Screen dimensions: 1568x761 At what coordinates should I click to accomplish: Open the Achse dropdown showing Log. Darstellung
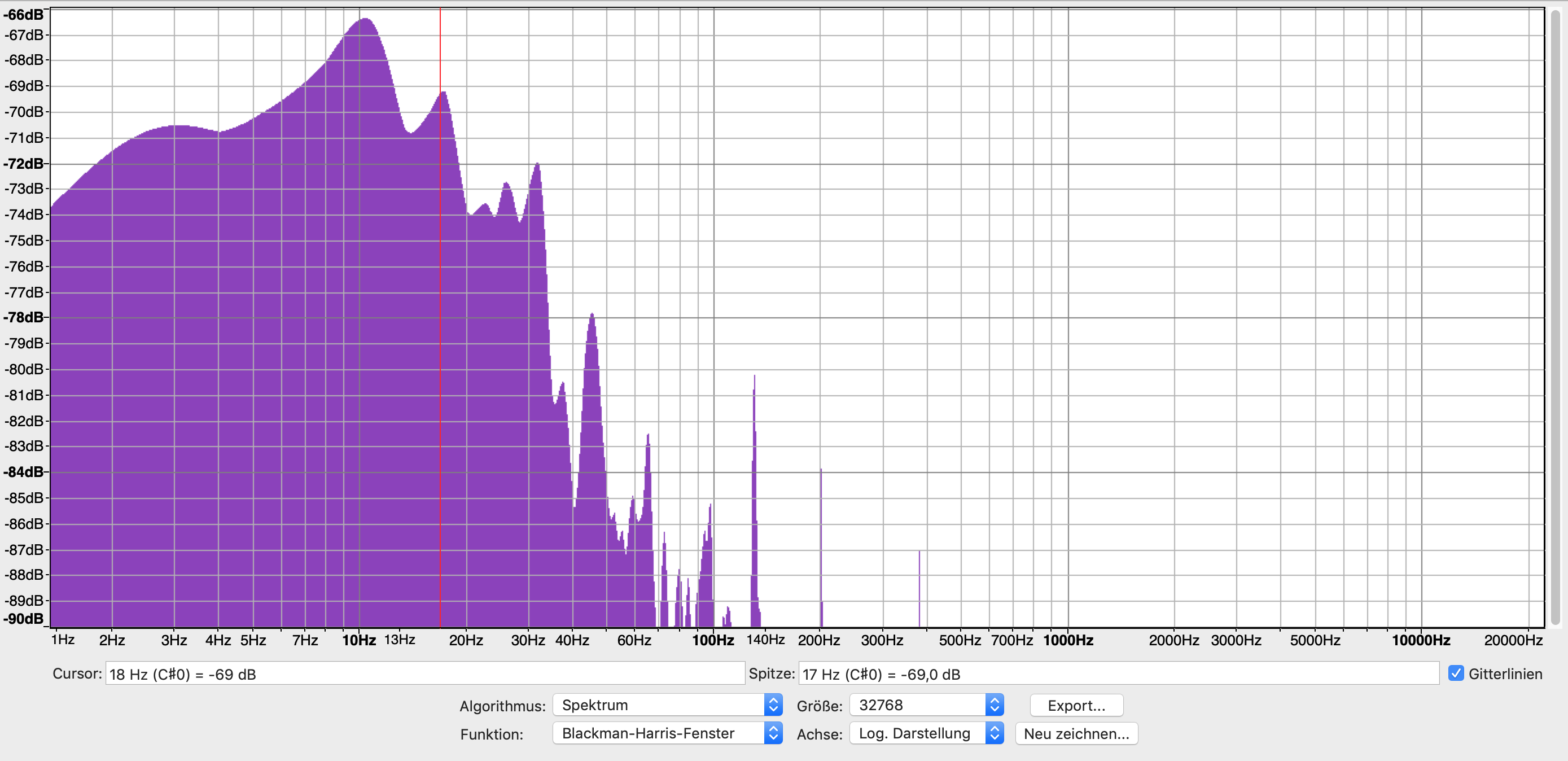pyautogui.click(x=926, y=733)
